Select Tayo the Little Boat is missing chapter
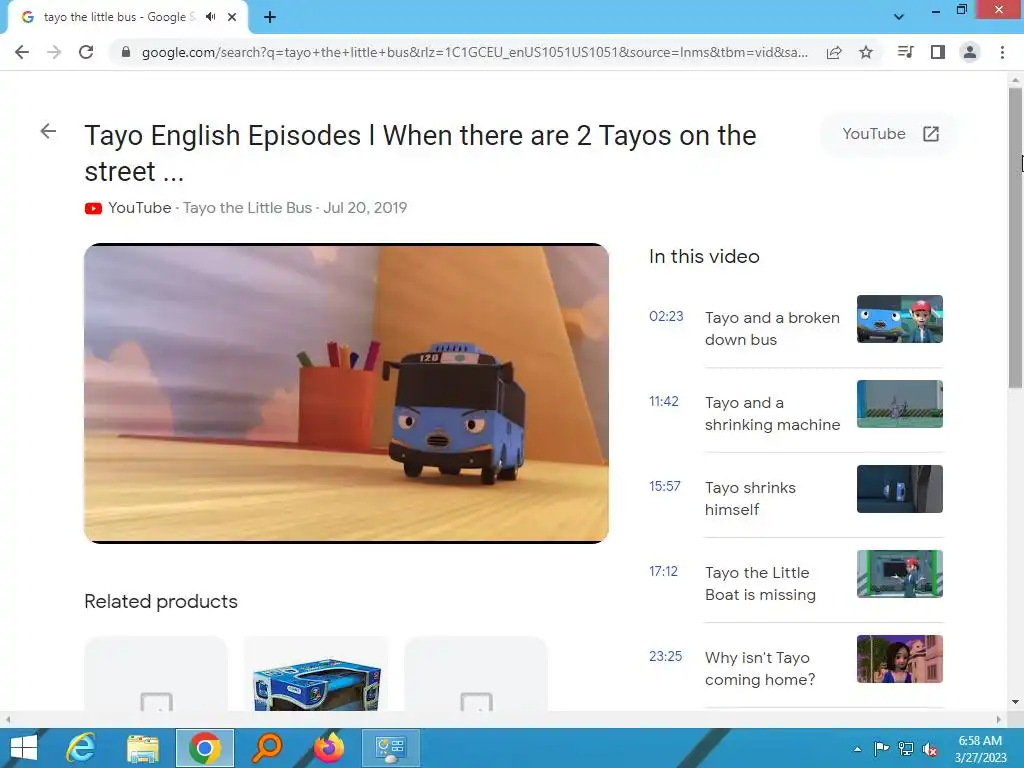The height and width of the screenshot is (768, 1024). point(760,583)
